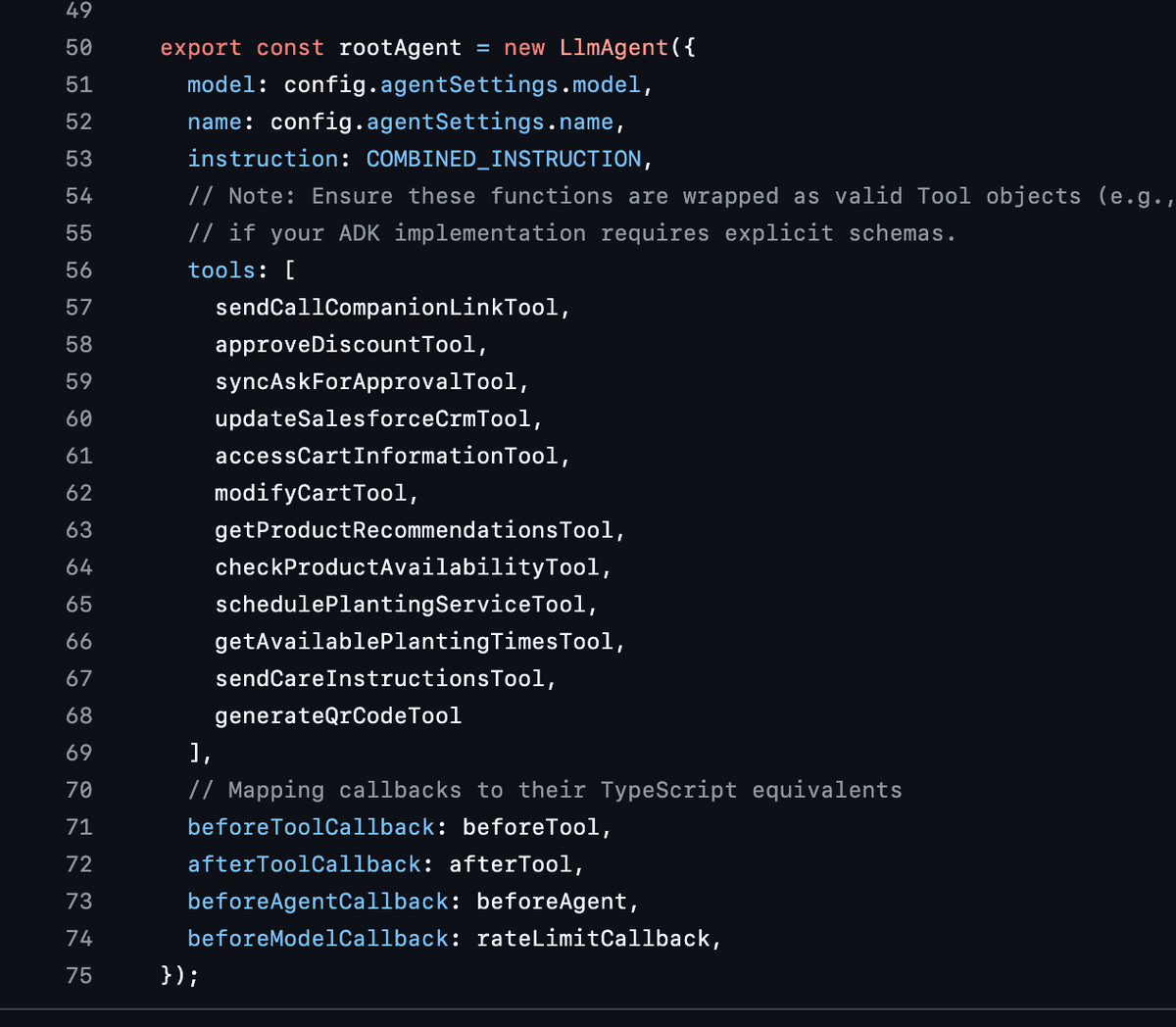
Task: Click modifyCartTool on line 62
Action: pyautogui.click(x=314, y=494)
